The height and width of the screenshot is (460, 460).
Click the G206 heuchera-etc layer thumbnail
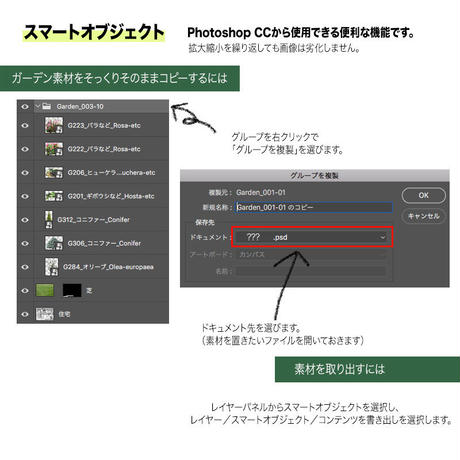[x=54, y=173]
